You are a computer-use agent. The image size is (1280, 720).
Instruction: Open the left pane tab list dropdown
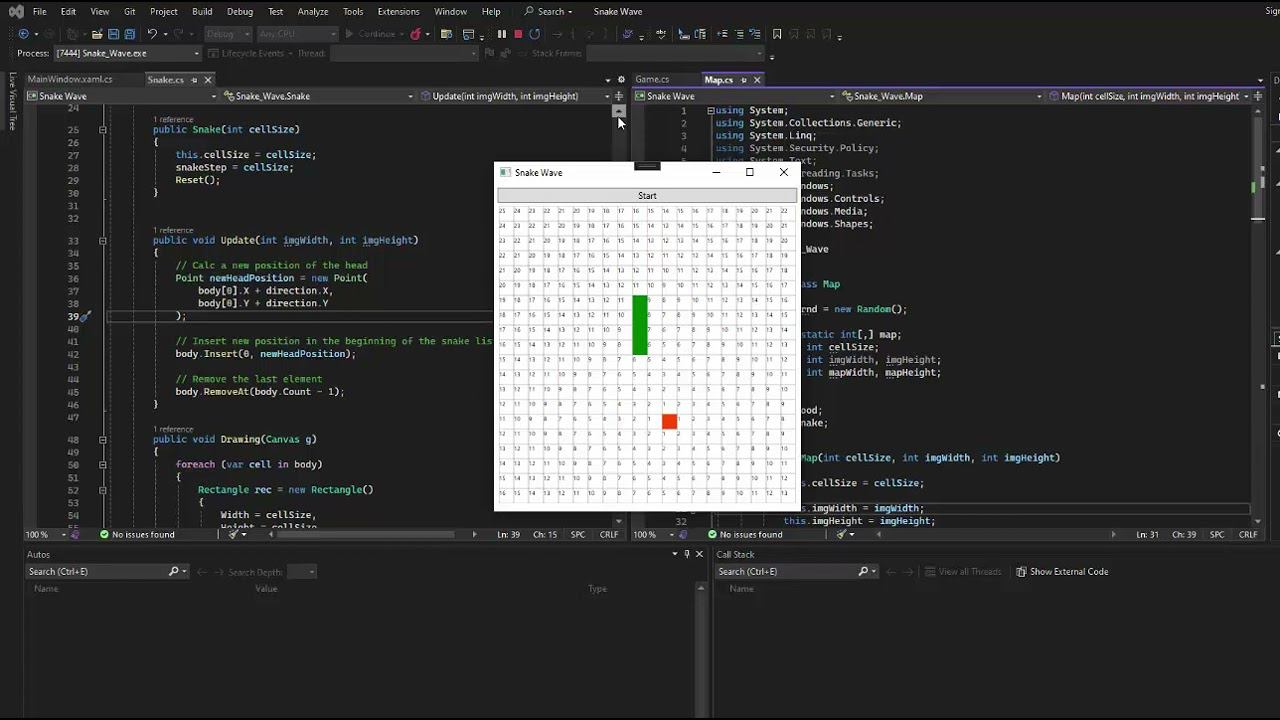(x=608, y=80)
